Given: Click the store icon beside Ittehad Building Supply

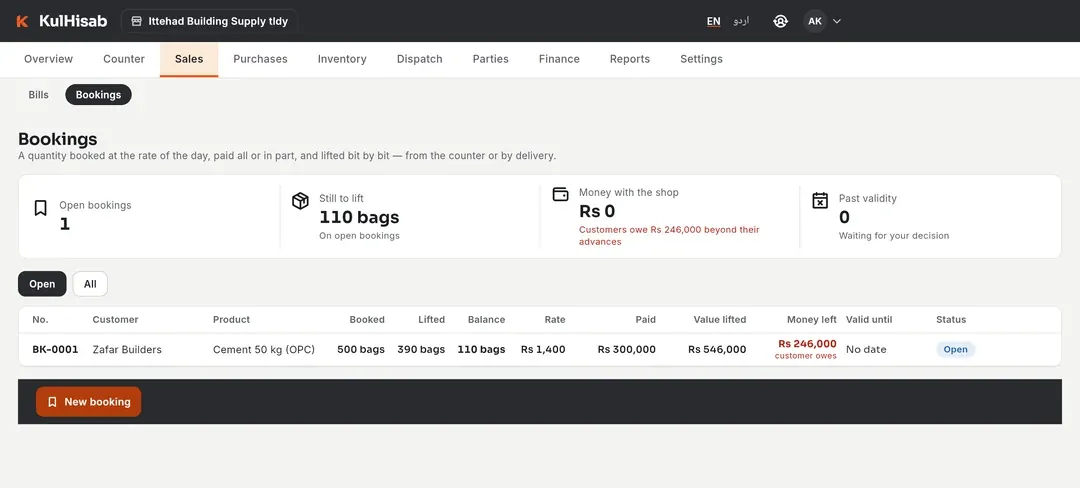Looking at the screenshot, I should (x=136, y=21).
